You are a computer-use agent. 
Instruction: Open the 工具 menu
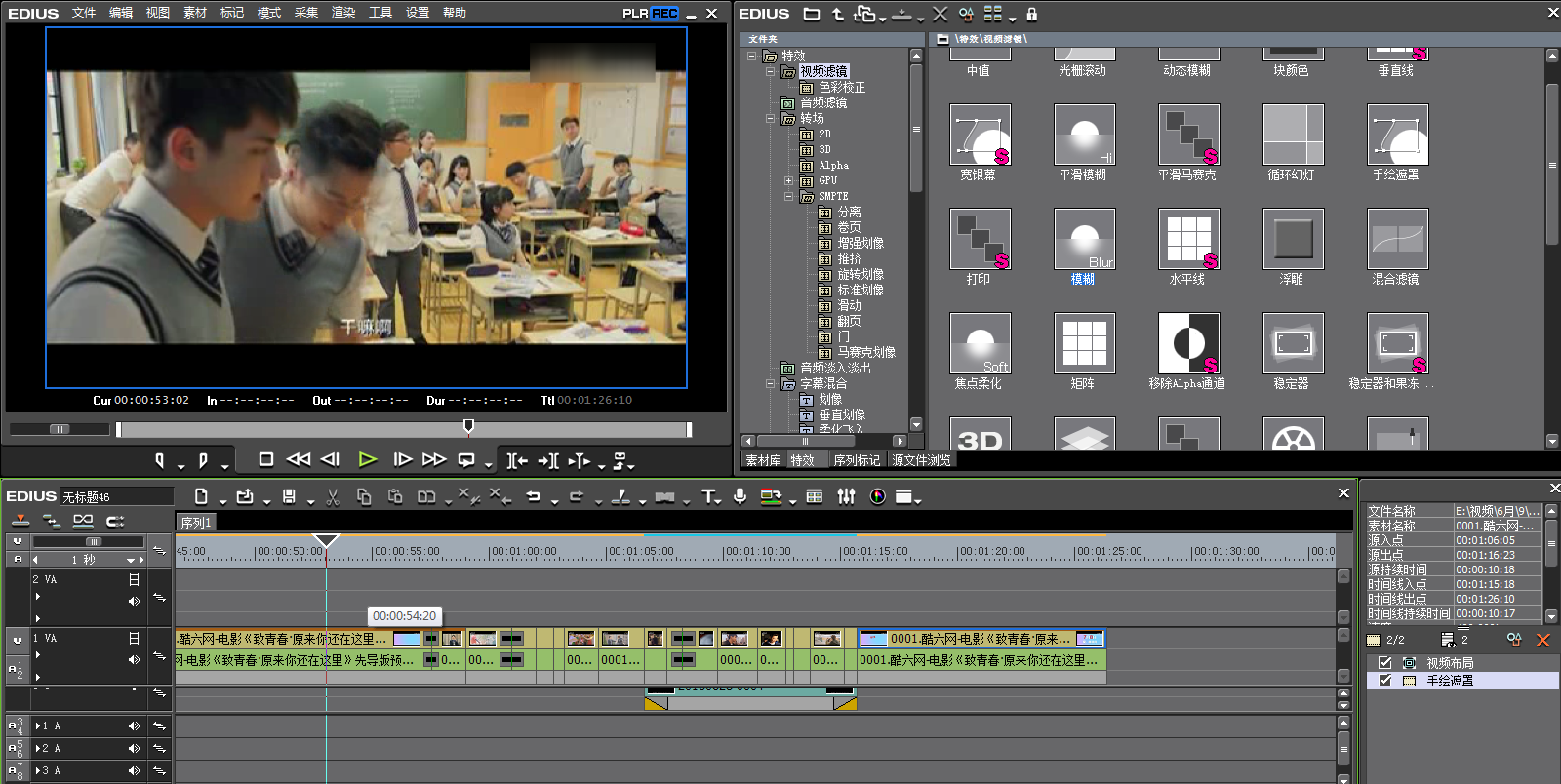coord(380,13)
